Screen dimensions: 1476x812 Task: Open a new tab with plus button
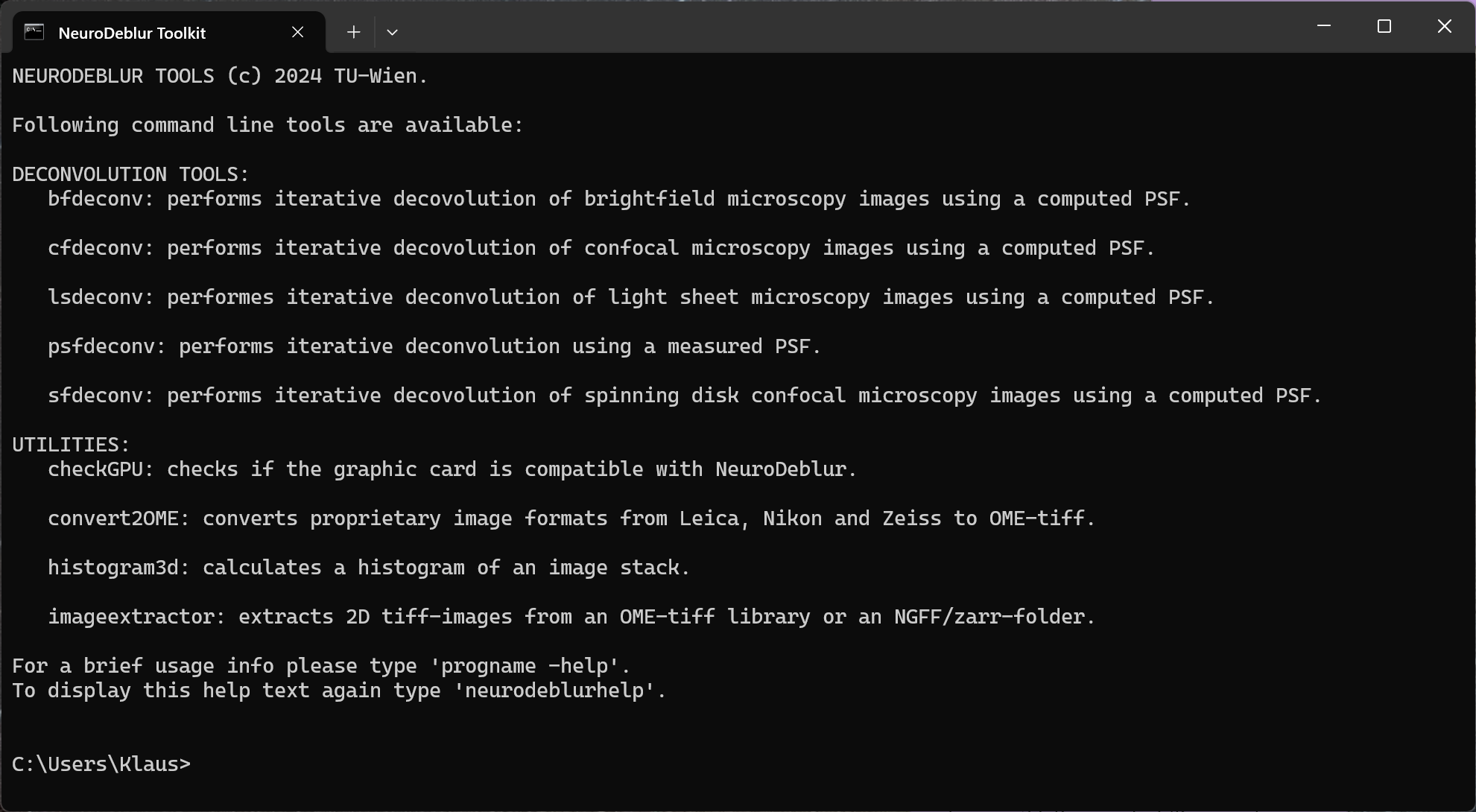point(354,32)
